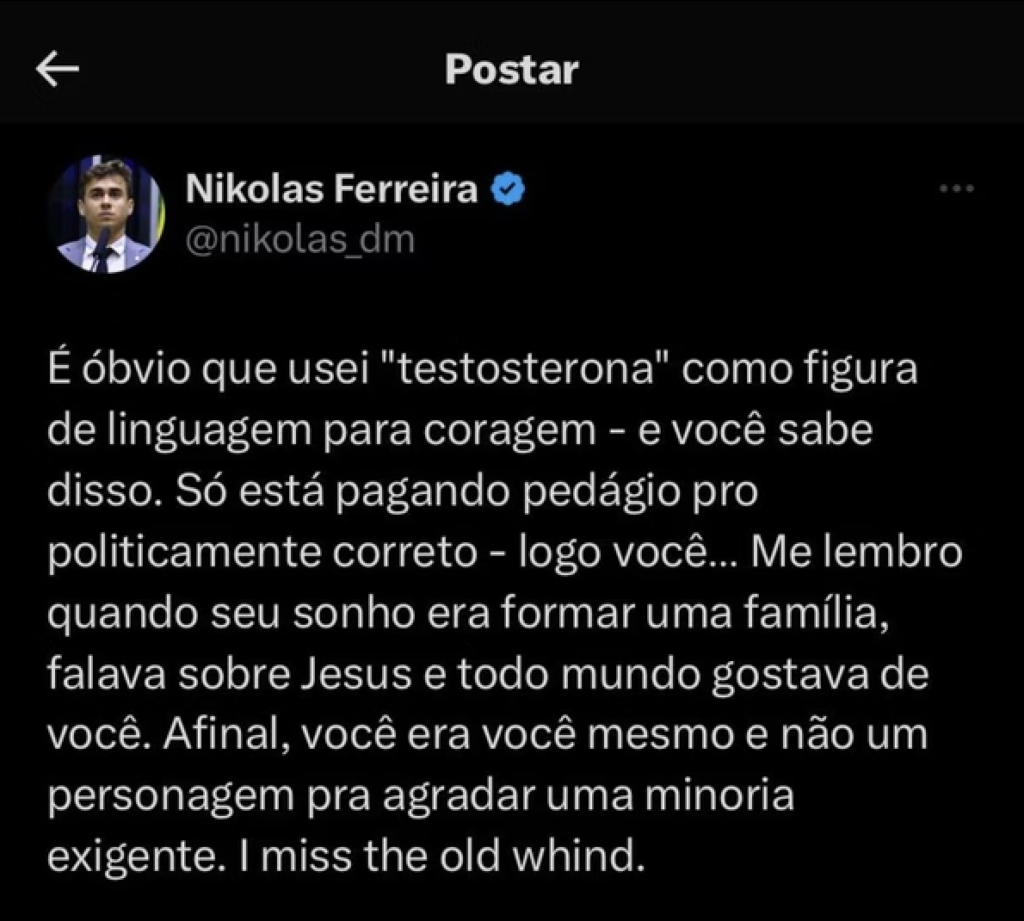Screen dimensions: 1024x921
Task: Select the word "Jesus" in the post
Action: click(x=355, y=675)
